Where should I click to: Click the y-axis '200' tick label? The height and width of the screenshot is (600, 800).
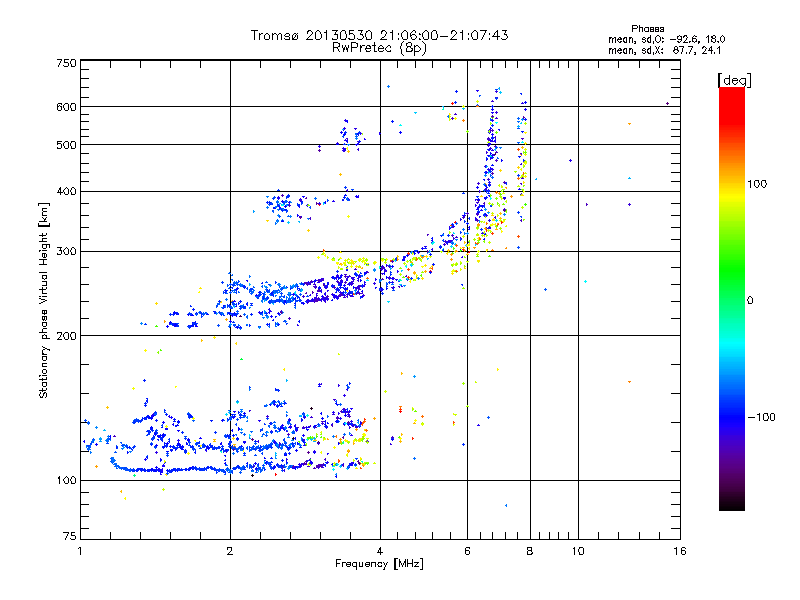pos(66,336)
